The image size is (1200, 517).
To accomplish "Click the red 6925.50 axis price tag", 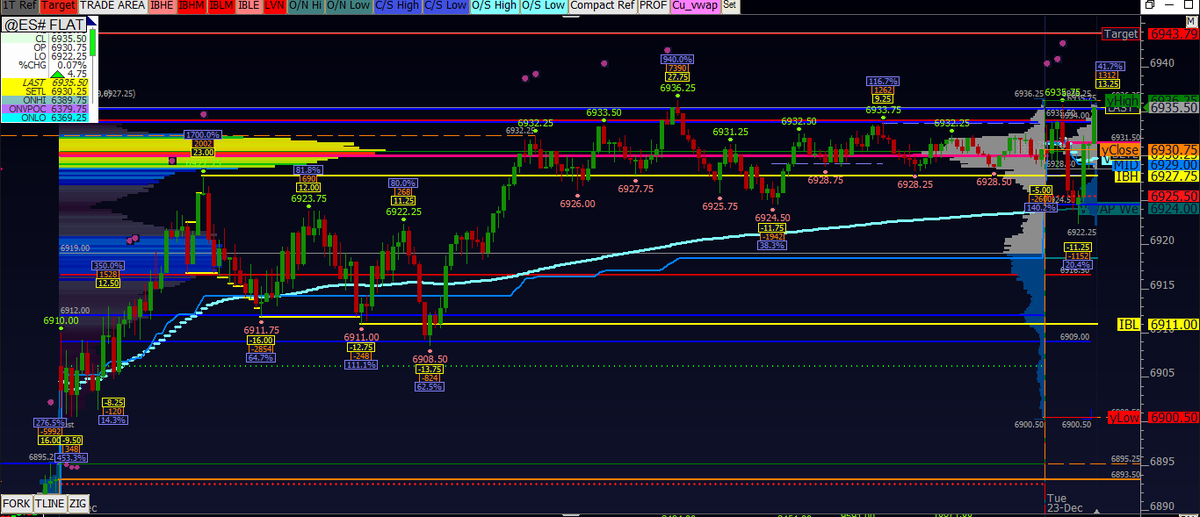I will [1173, 197].
